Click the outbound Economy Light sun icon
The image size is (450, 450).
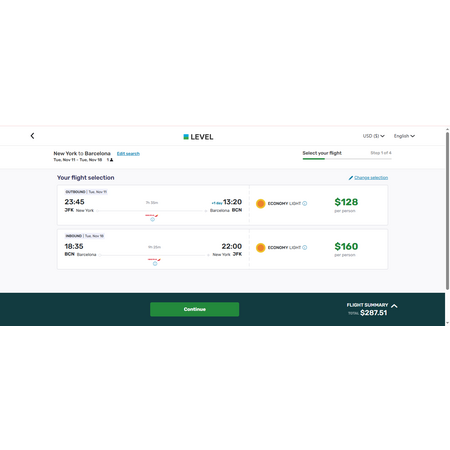(x=261, y=203)
